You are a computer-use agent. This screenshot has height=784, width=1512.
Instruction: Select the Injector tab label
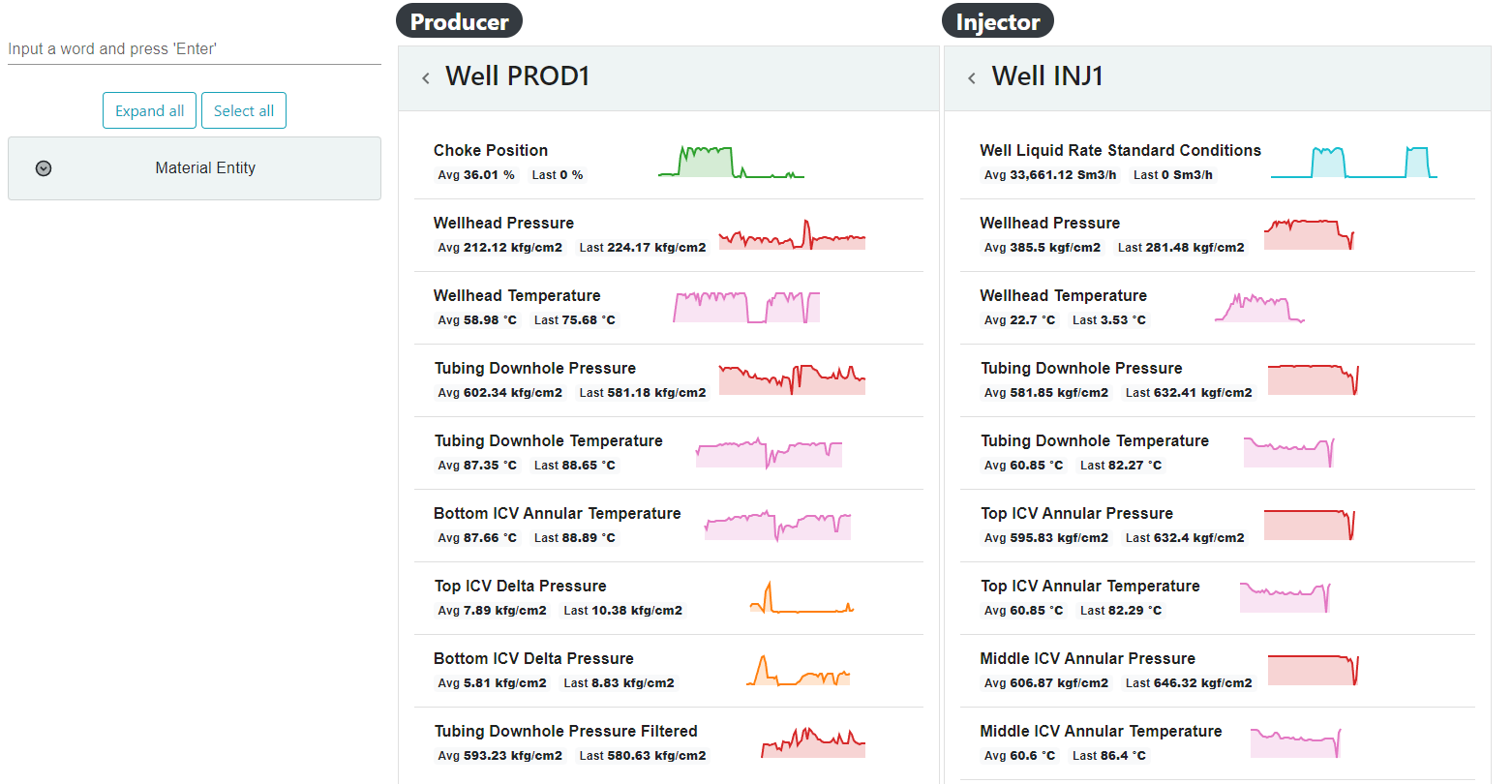[997, 22]
